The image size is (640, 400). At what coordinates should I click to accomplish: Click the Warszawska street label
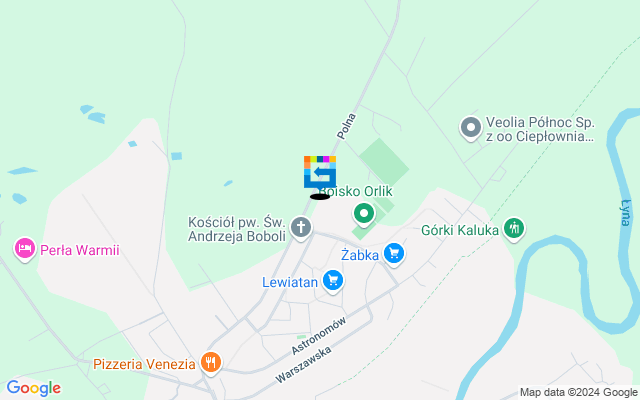point(303,365)
